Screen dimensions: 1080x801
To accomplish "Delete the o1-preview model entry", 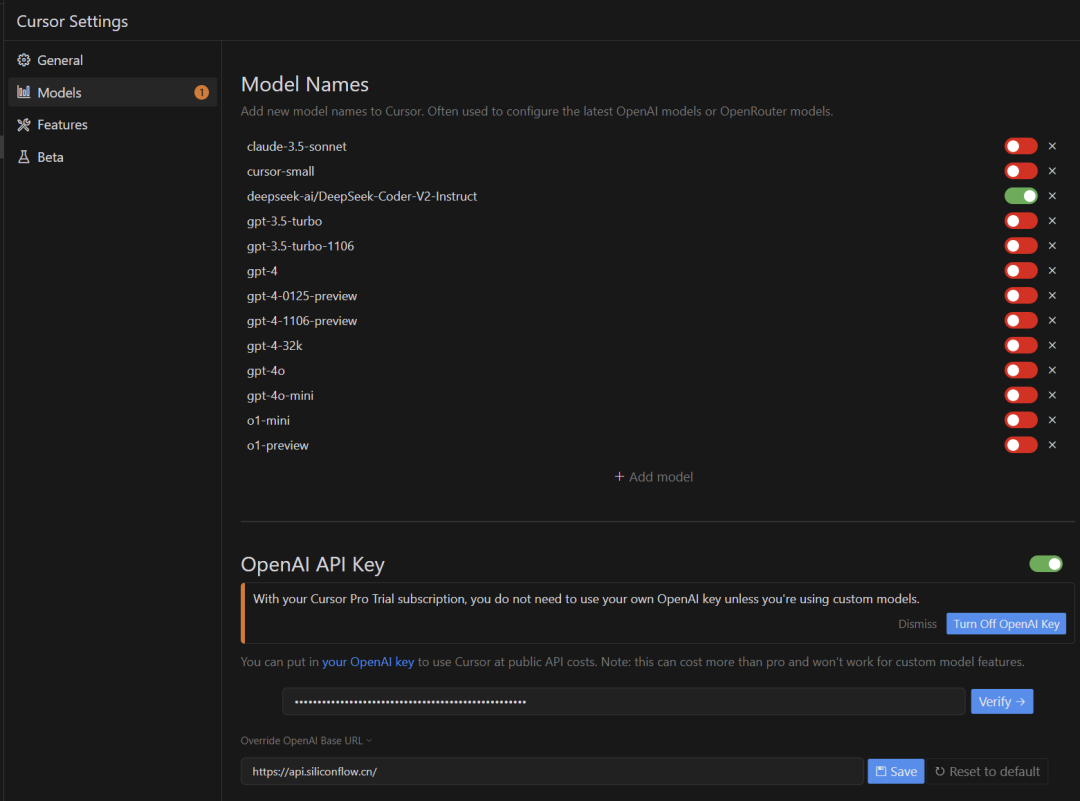I will [1052, 445].
